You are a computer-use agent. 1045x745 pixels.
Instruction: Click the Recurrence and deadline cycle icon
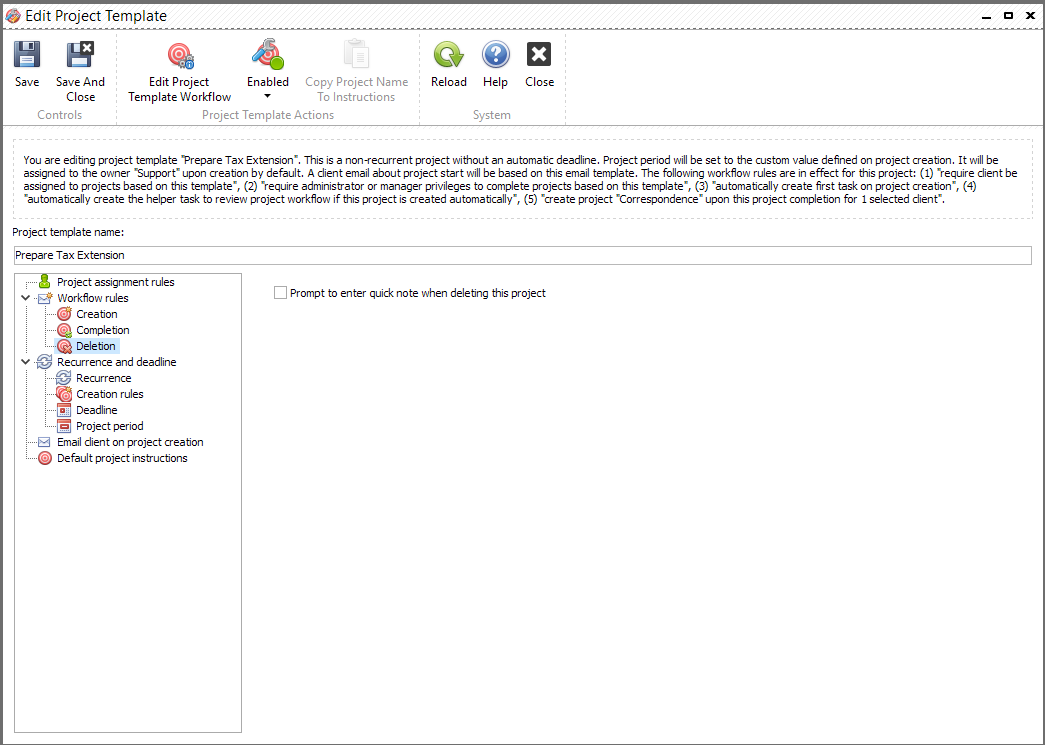[x=45, y=362]
